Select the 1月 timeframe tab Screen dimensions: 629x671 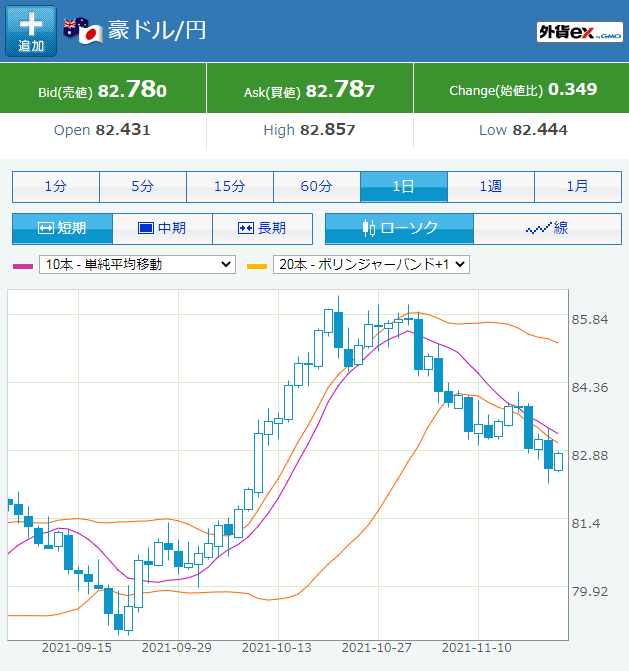pos(578,187)
